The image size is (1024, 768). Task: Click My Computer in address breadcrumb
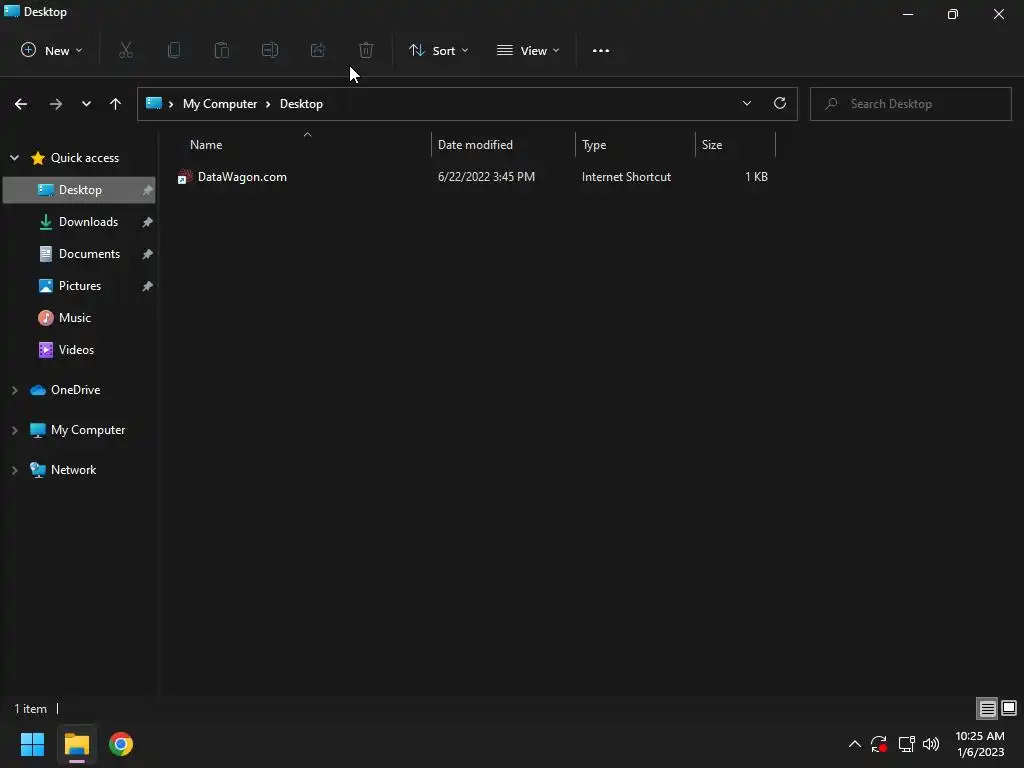220,104
